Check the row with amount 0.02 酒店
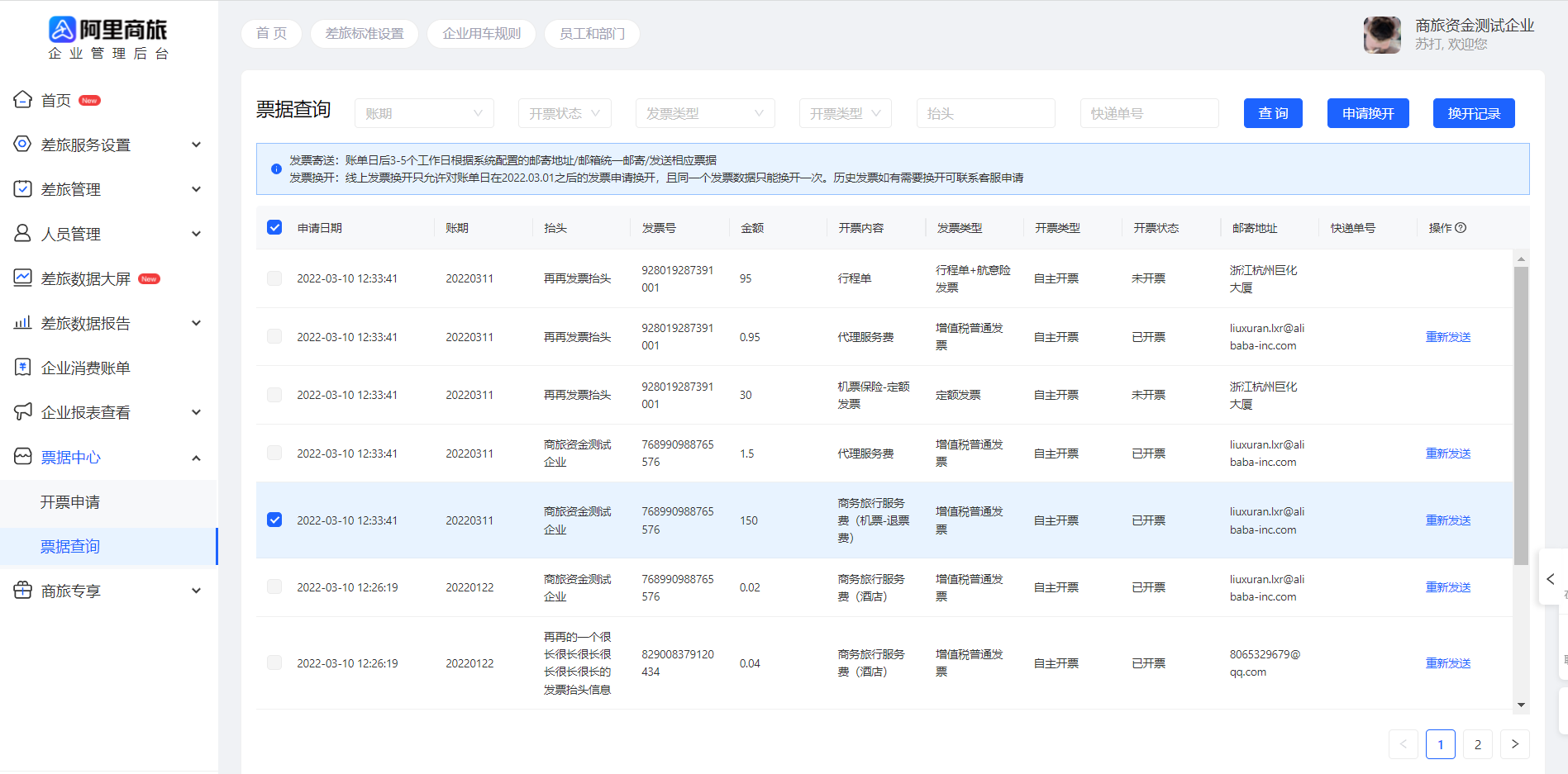 coord(274,586)
